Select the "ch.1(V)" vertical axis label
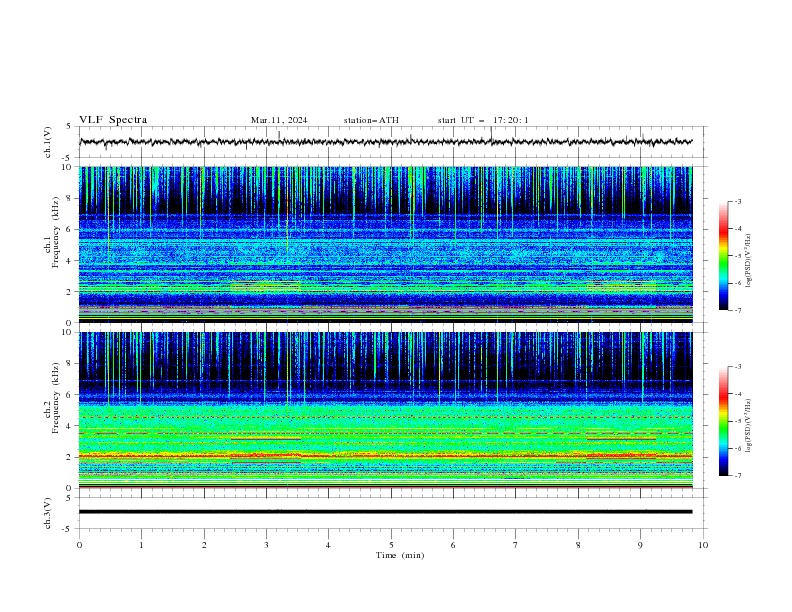This screenshot has height=612, width=792. 48,142
